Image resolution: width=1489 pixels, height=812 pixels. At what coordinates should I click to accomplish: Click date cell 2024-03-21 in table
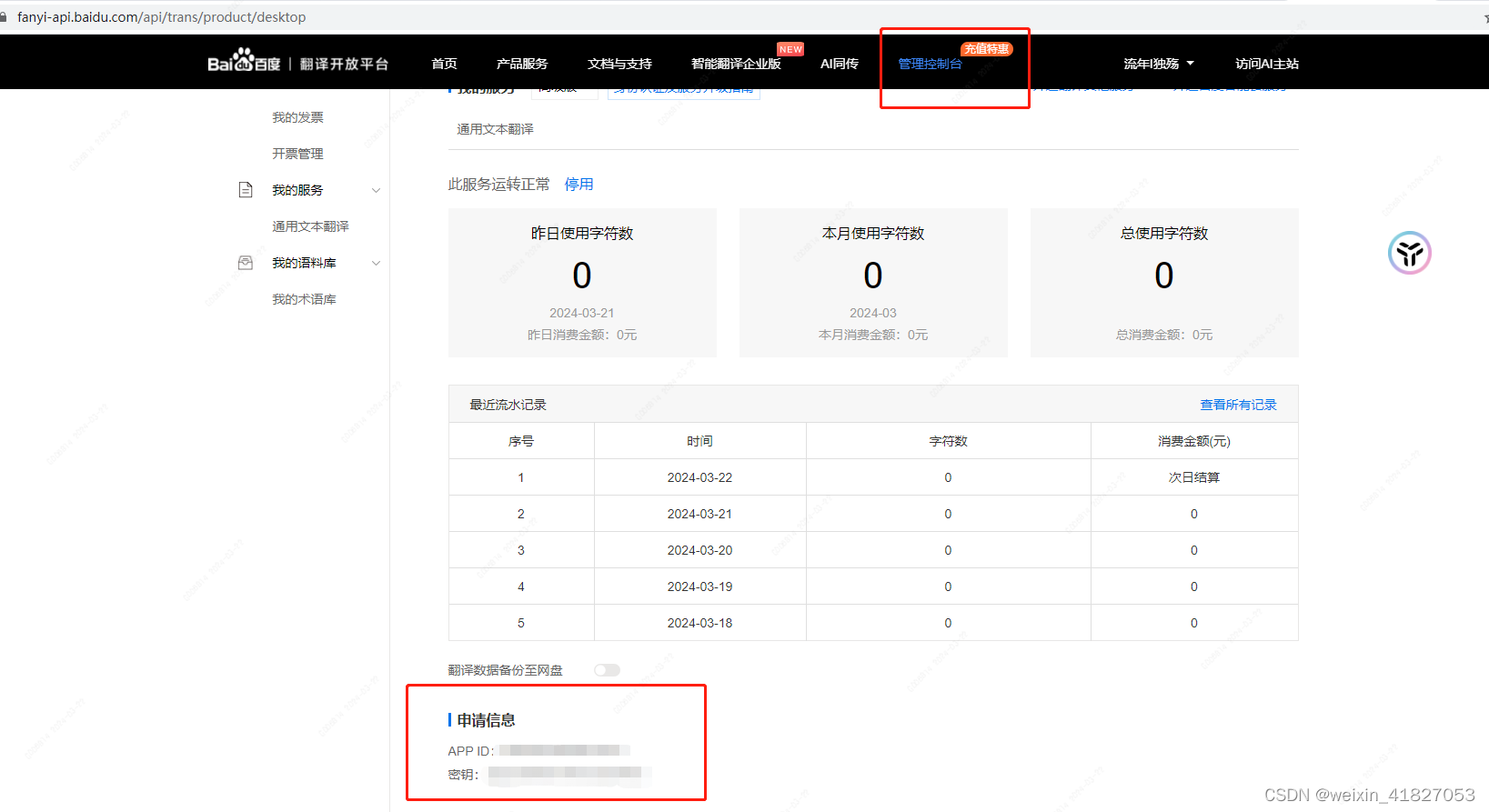tap(699, 514)
